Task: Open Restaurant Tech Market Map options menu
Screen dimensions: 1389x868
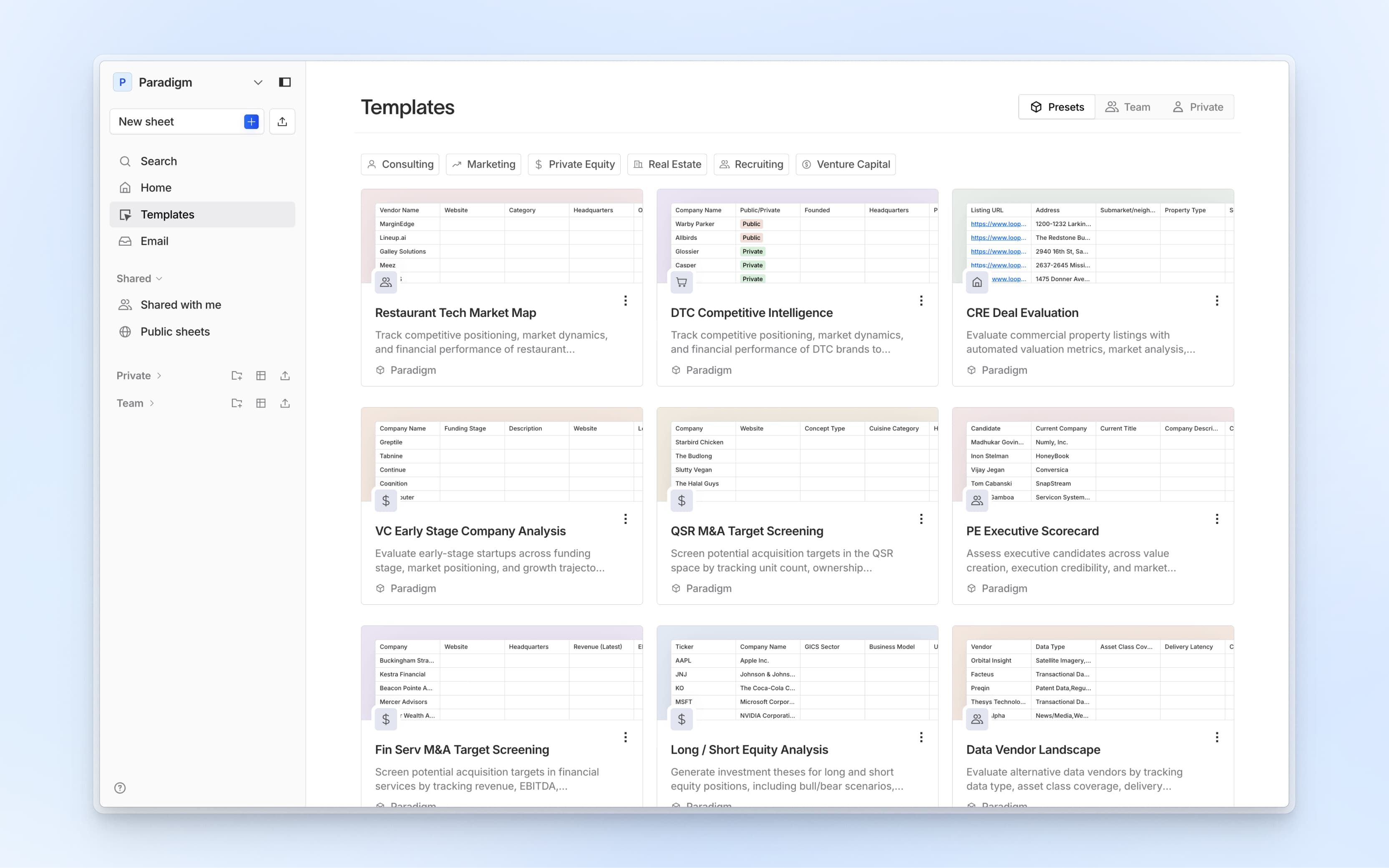Action: coord(625,301)
